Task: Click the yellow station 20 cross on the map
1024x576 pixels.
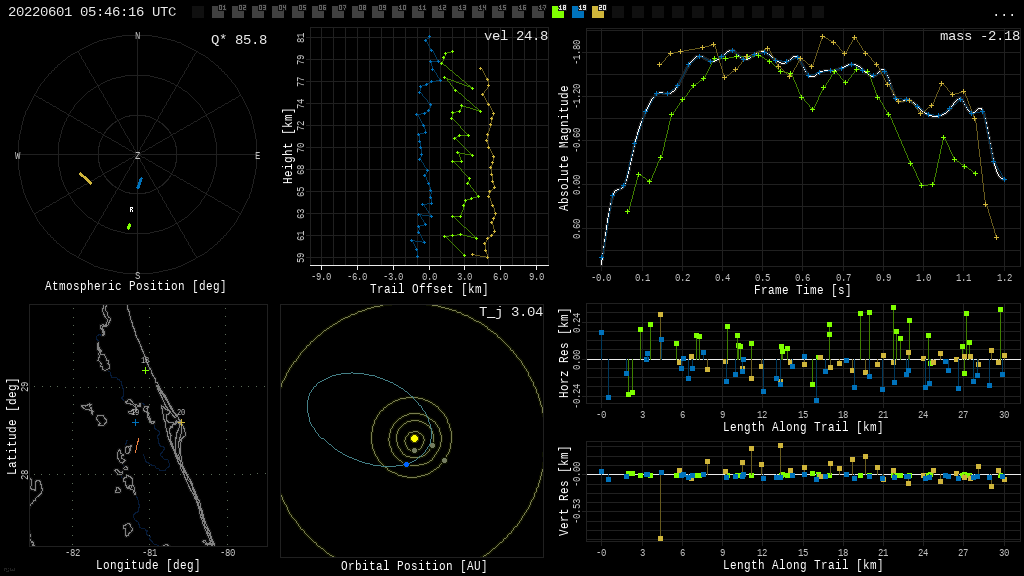Action: coord(180,423)
